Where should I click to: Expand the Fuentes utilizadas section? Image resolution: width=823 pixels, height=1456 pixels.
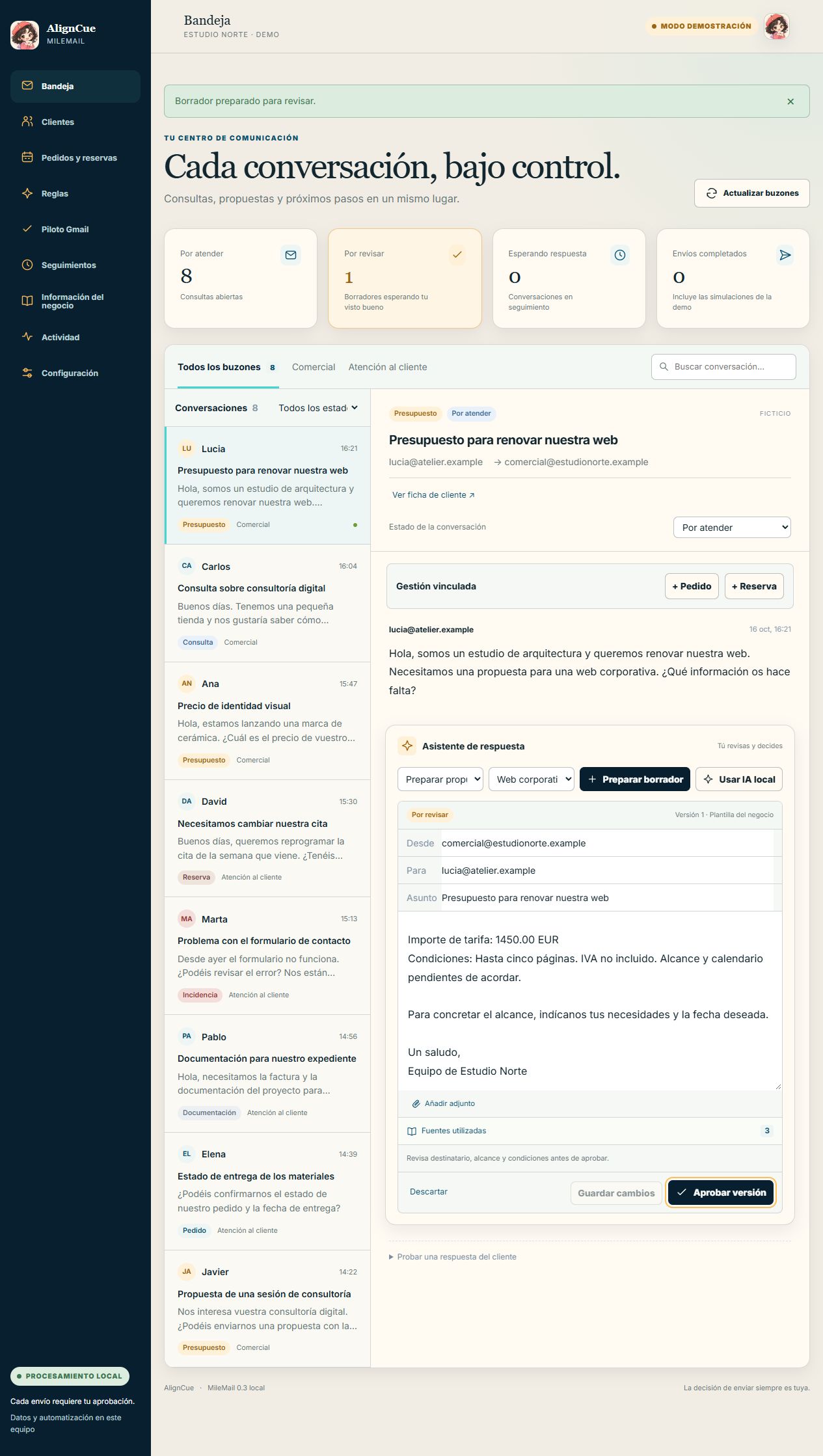pos(589,1131)
